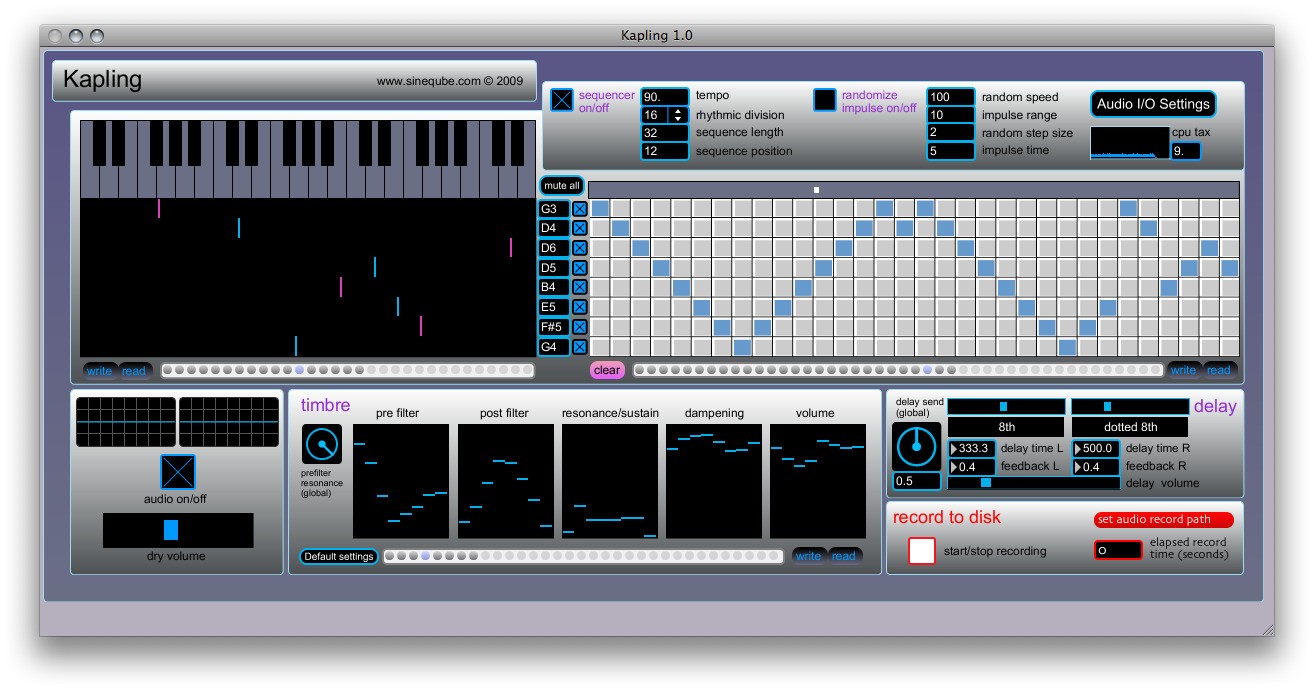Select highlighted preset dot under the piano roll

(300, 370)
